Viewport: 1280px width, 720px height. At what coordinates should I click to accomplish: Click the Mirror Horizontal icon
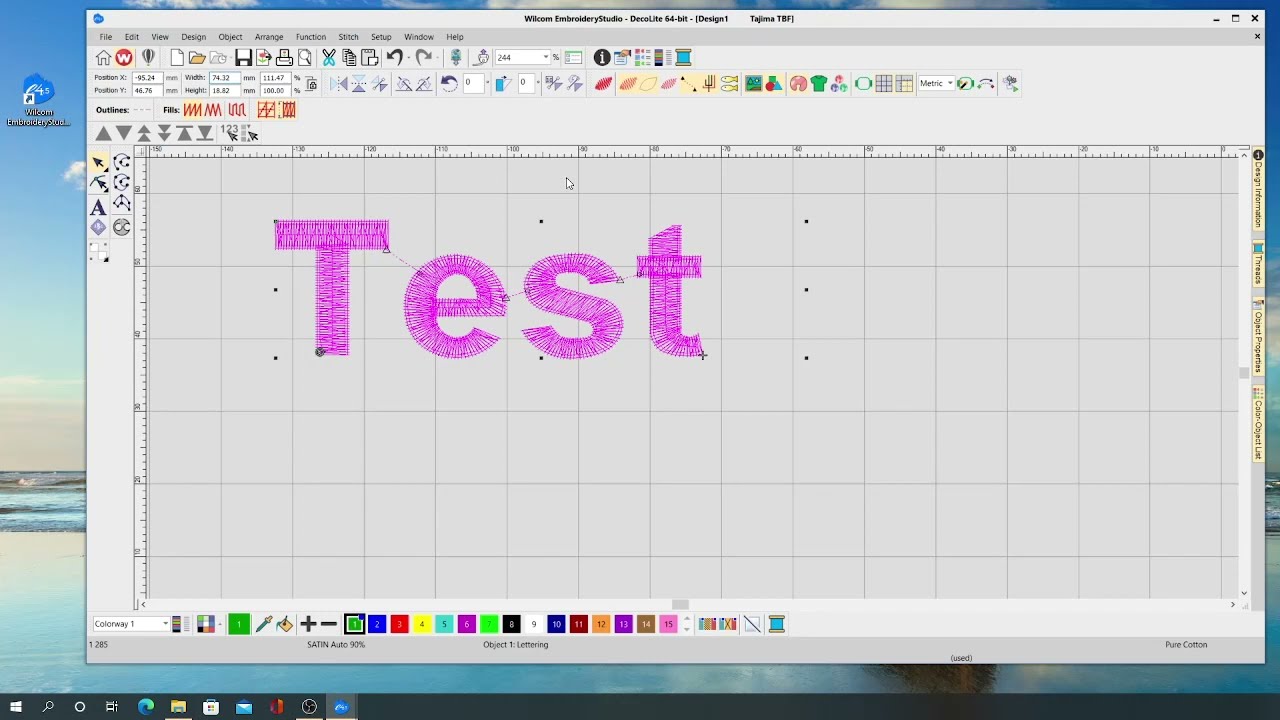338,84
